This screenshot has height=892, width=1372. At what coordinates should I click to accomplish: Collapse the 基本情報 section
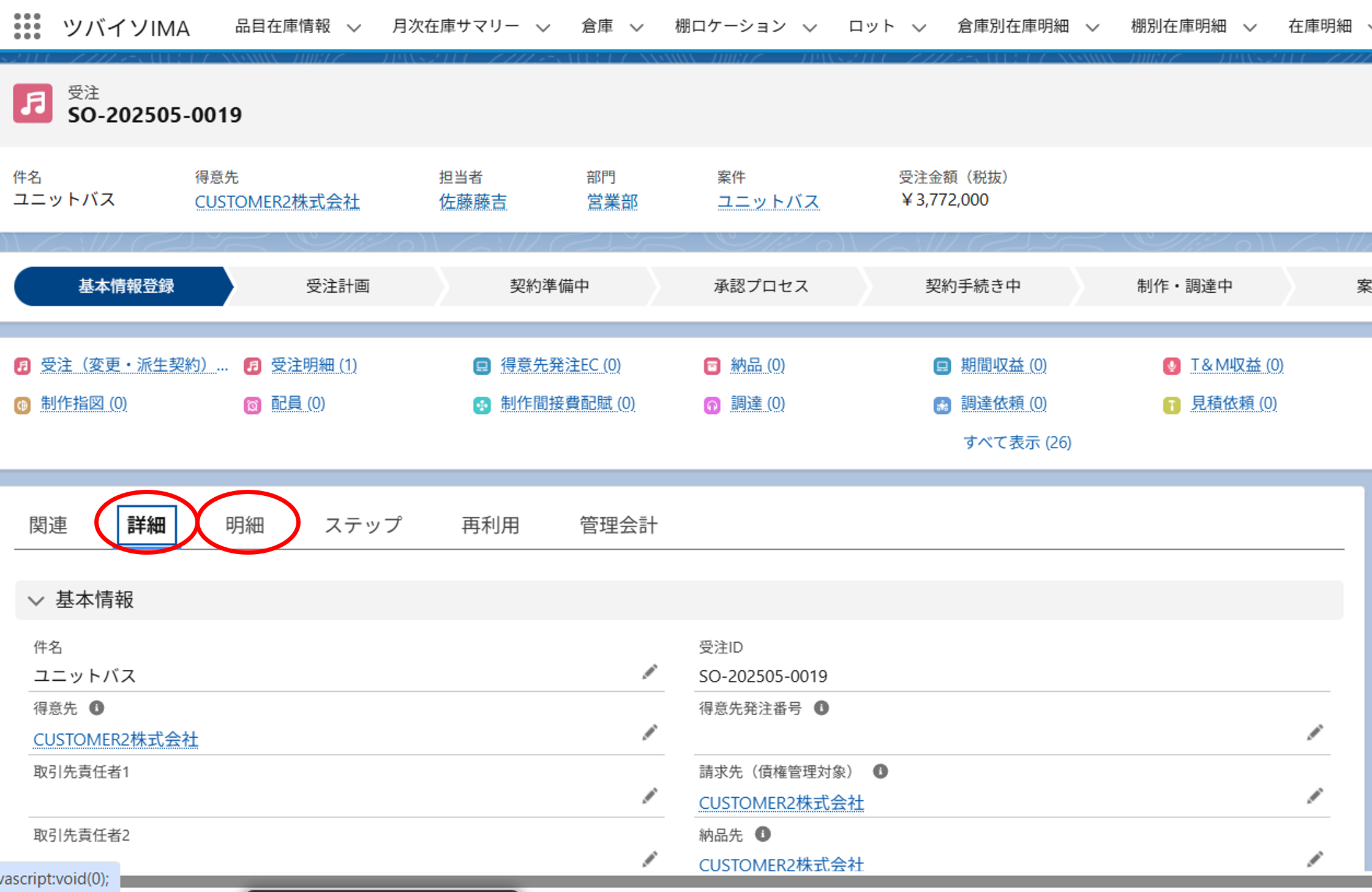coord(36,601)
